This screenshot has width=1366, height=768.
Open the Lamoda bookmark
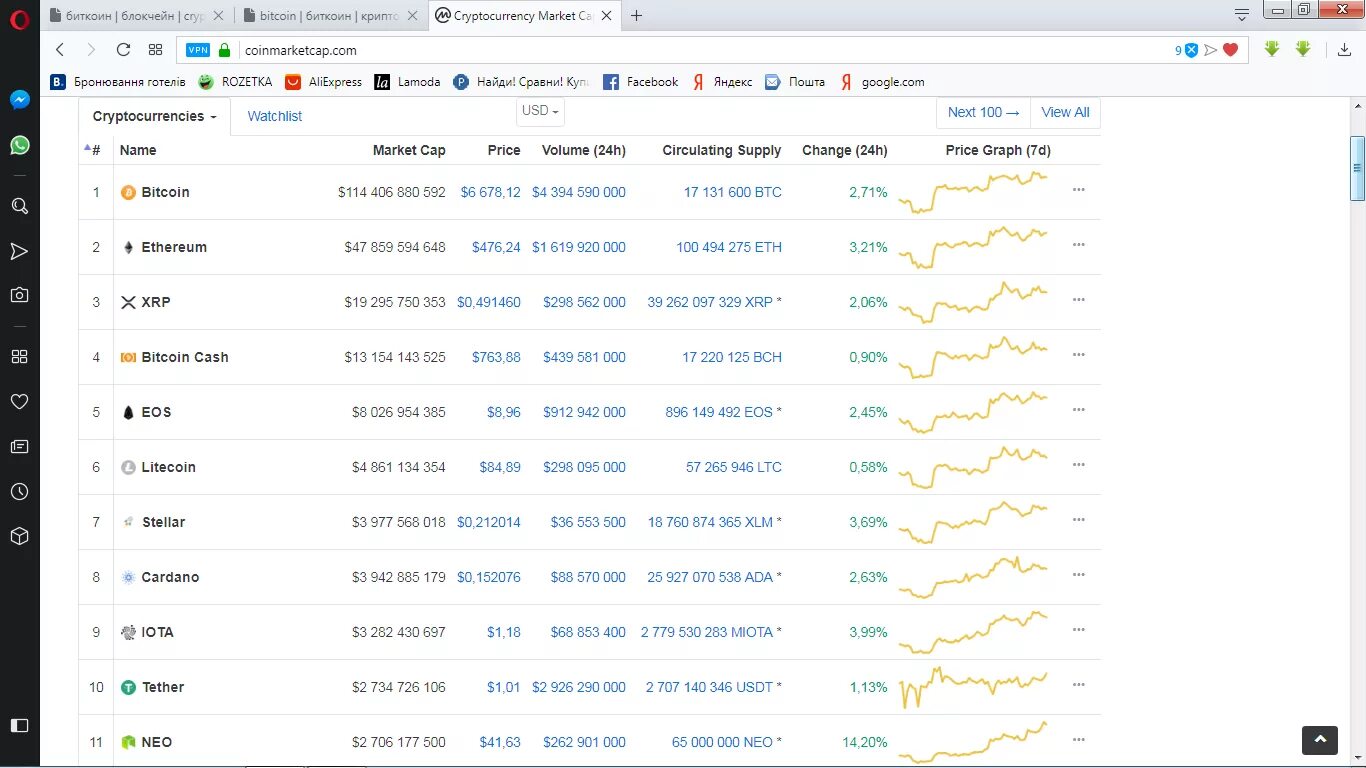[x=407, y=82]
